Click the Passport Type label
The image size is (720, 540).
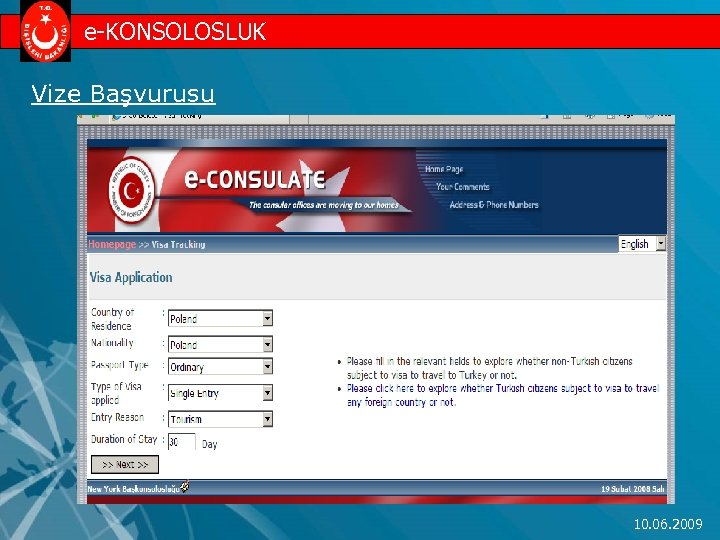tap(120, 365)
